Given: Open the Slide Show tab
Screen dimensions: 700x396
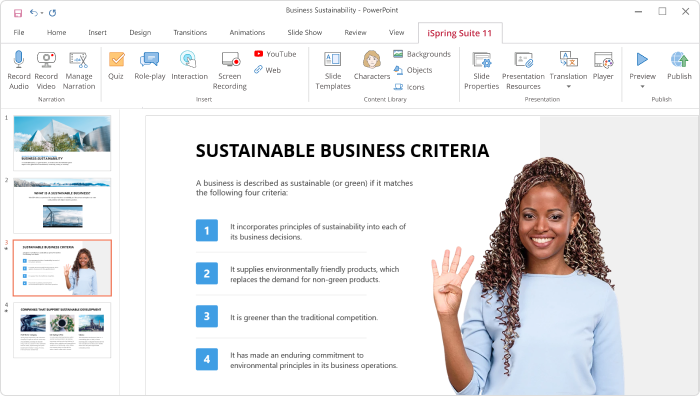Looking at the screenshot, I should click(x=304, y=33).
